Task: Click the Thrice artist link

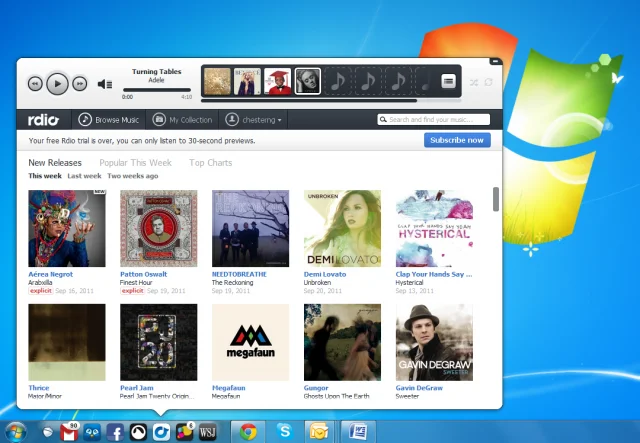Action: click(x=39, y=388)
